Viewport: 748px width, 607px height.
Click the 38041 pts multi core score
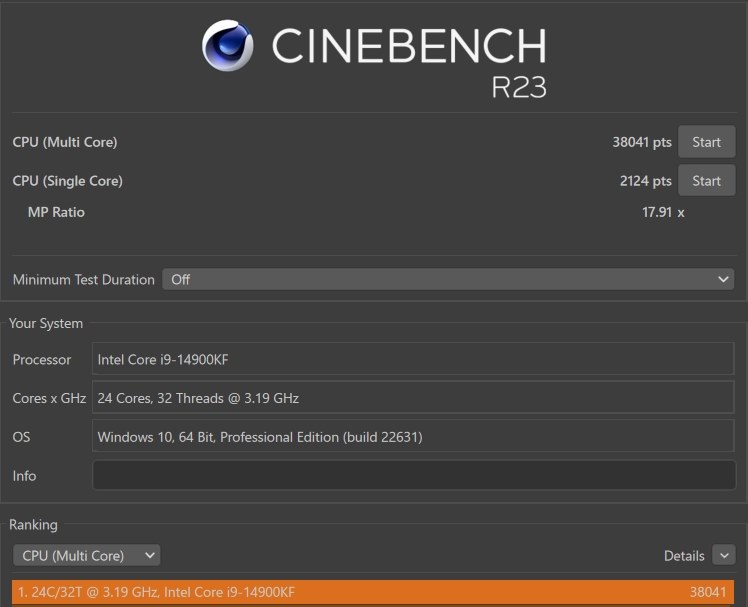tap(642, 142)
